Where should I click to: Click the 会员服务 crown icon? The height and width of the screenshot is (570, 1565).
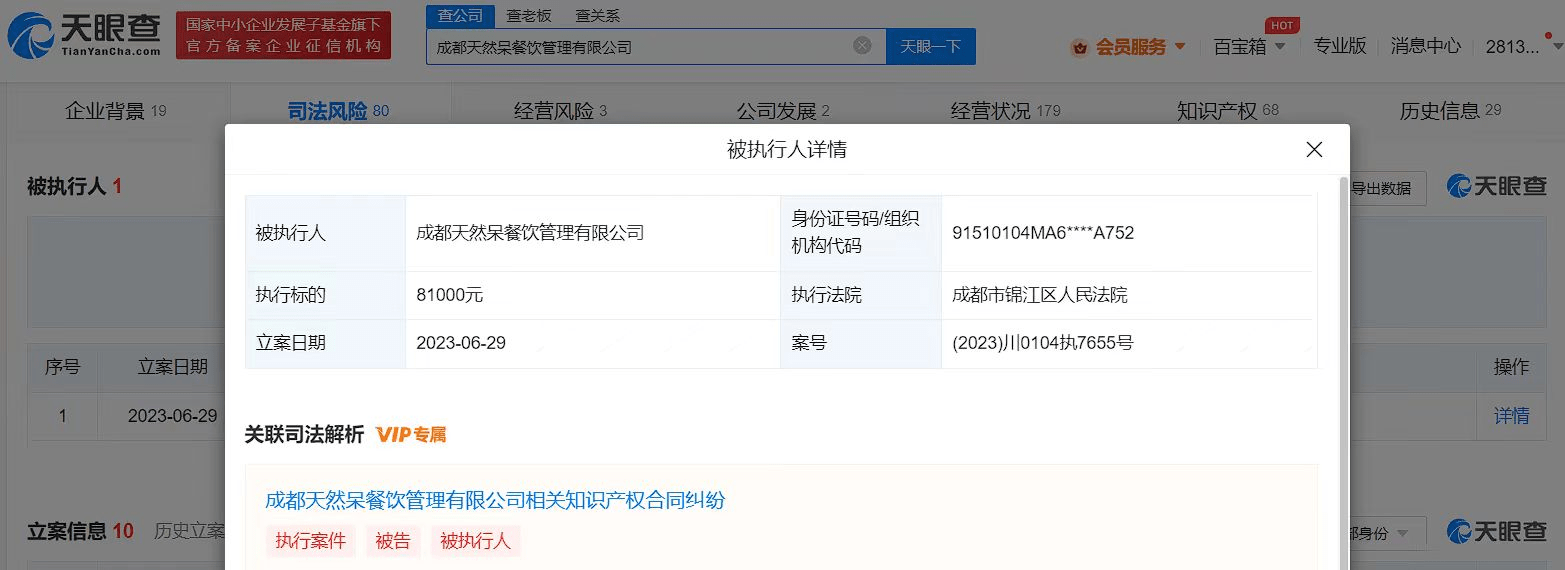pos(1079,47)
